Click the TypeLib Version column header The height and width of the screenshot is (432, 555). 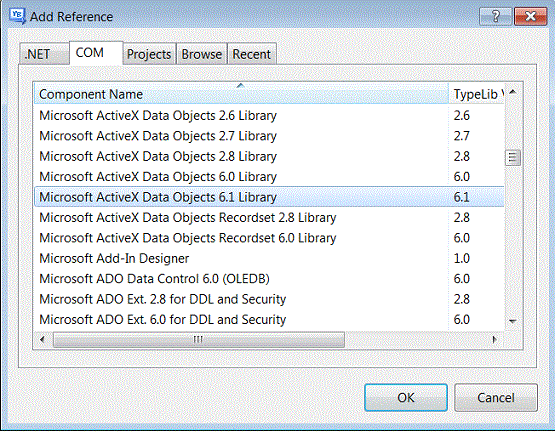[477, 94]
